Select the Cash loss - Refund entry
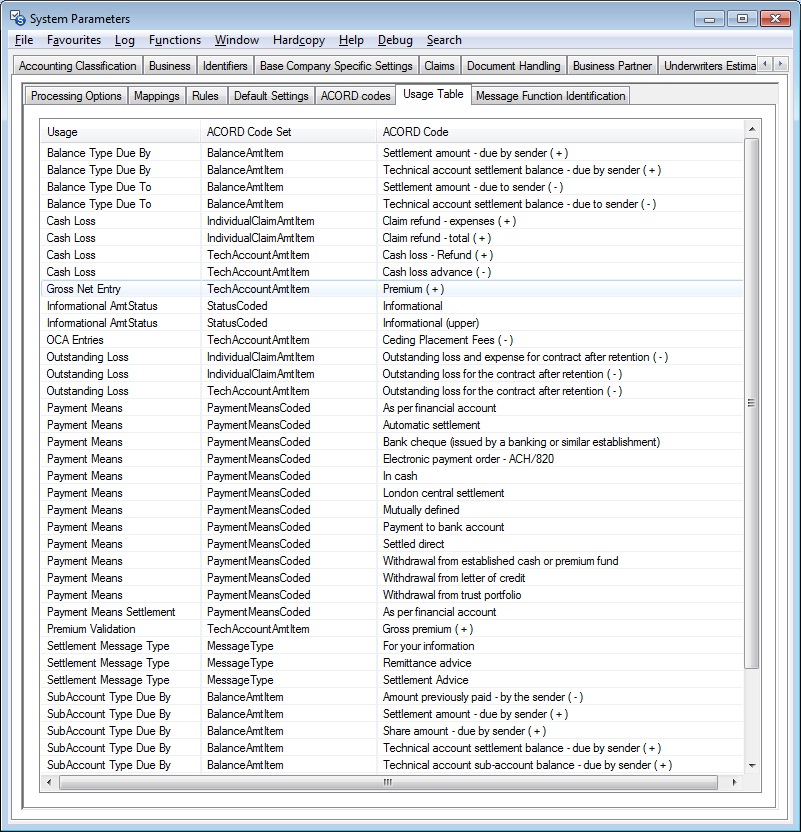The height and width of the screenshot is (832, 801). click(x=438, y=254)
